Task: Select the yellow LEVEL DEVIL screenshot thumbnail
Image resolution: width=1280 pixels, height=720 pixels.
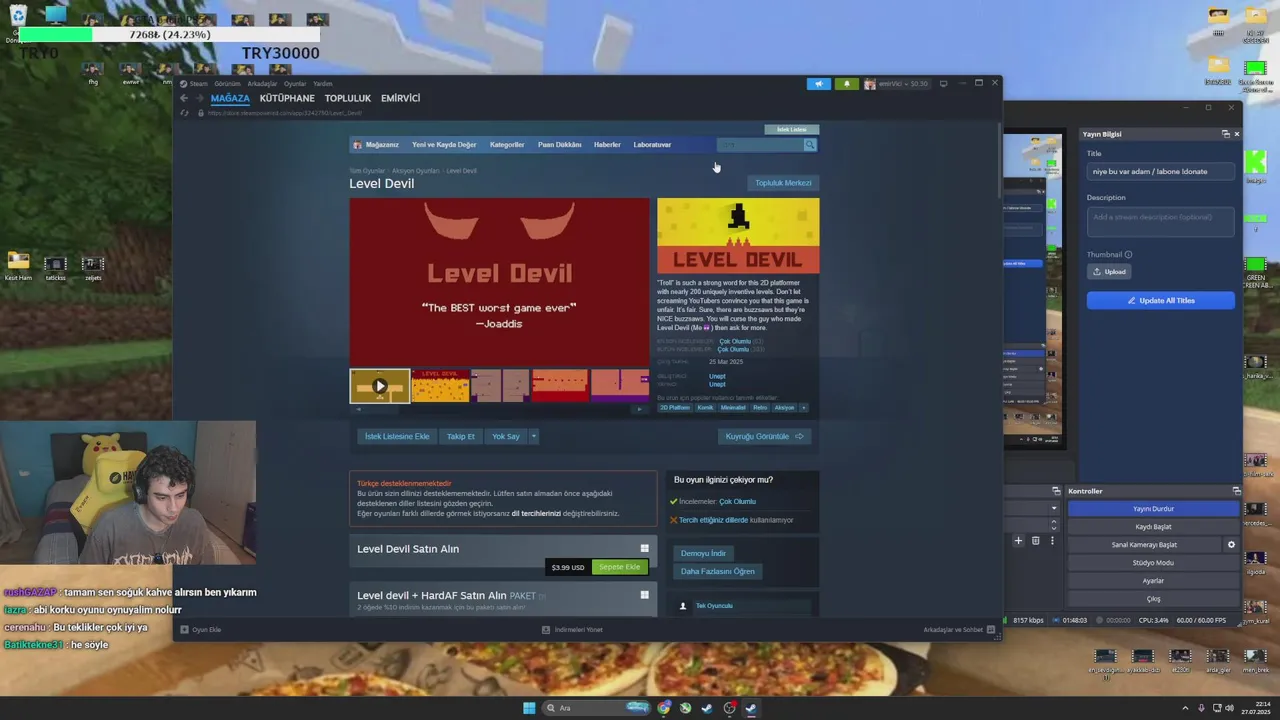Action: pos(440,386)
